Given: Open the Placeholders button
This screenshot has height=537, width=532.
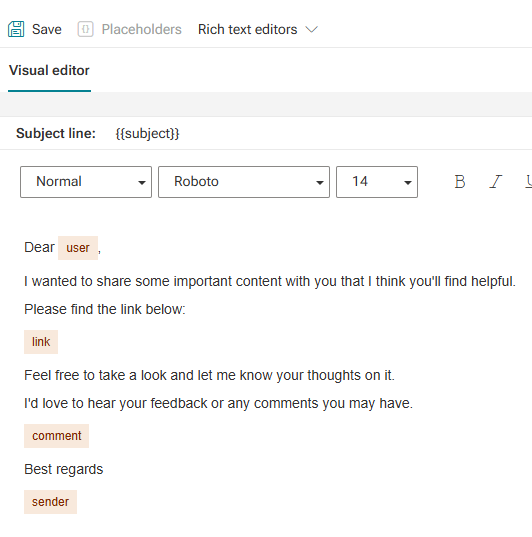Looking at the screenshot, I should (129, 29).
